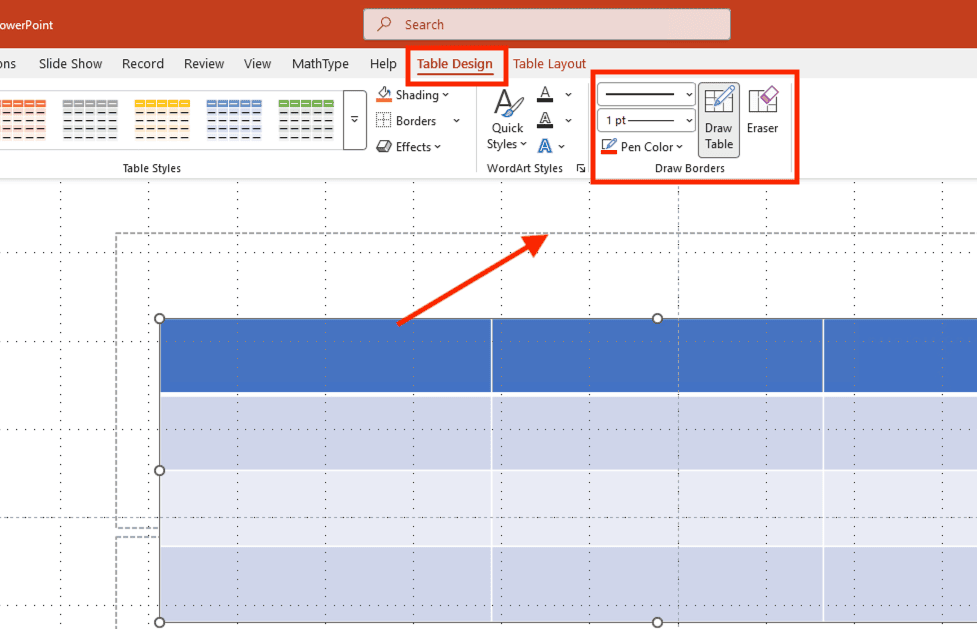Viewport: 977px width, 629px height.
Task: Open the Record tab
Action: click(x=143, y=64)
